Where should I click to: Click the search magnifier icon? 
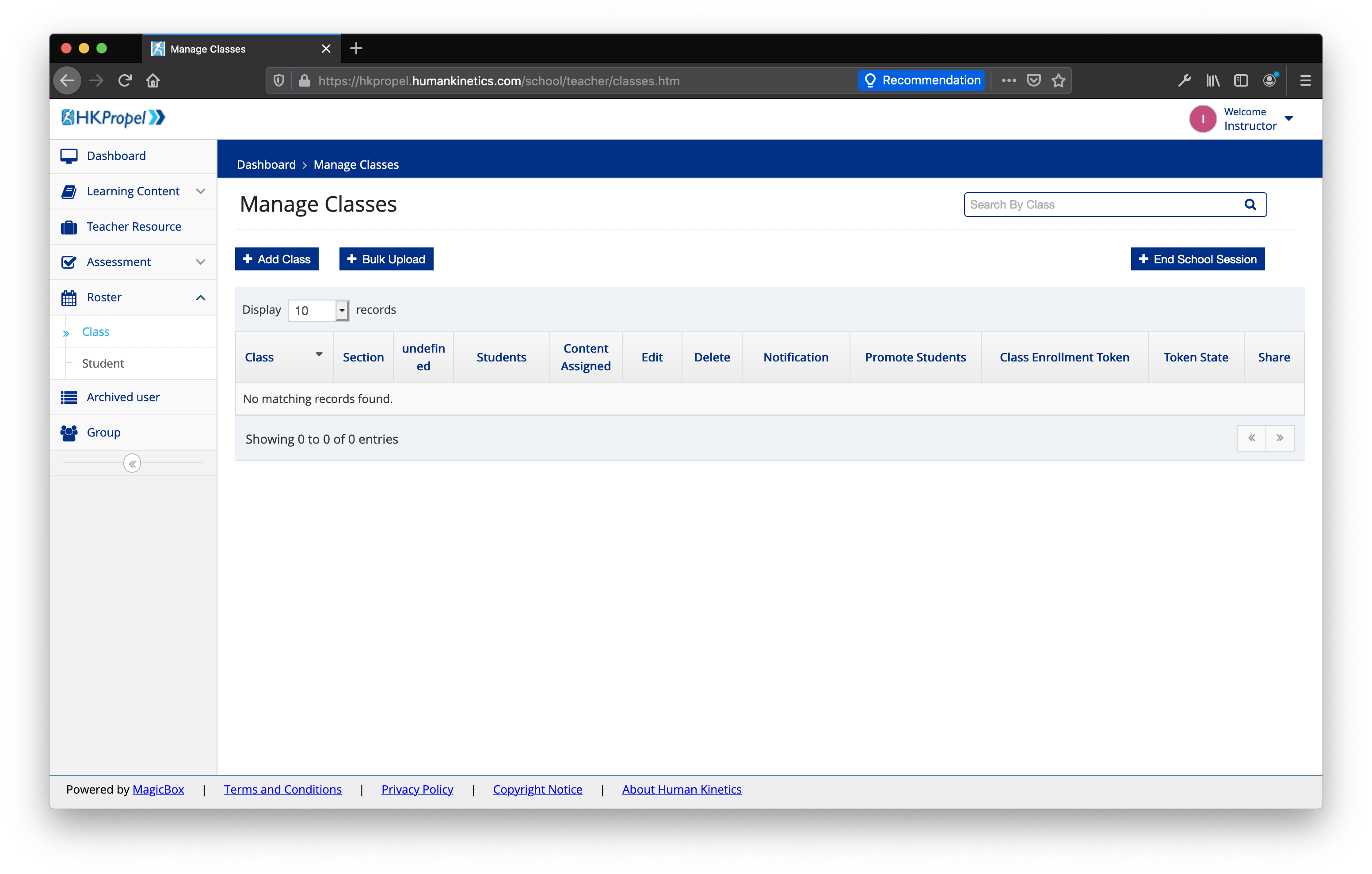[1250, 205]
